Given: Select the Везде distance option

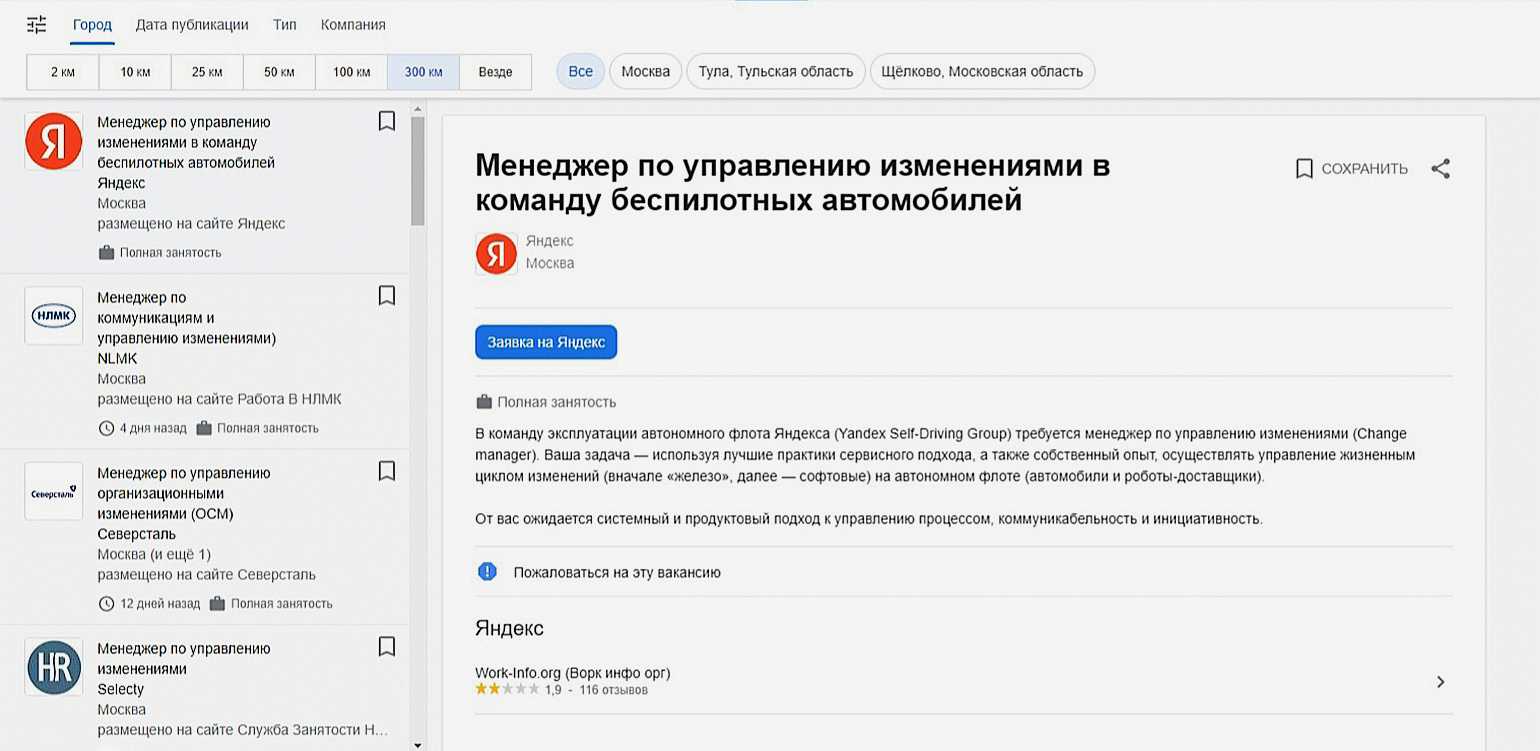Looking at the screenshot, I should [495, 72].
